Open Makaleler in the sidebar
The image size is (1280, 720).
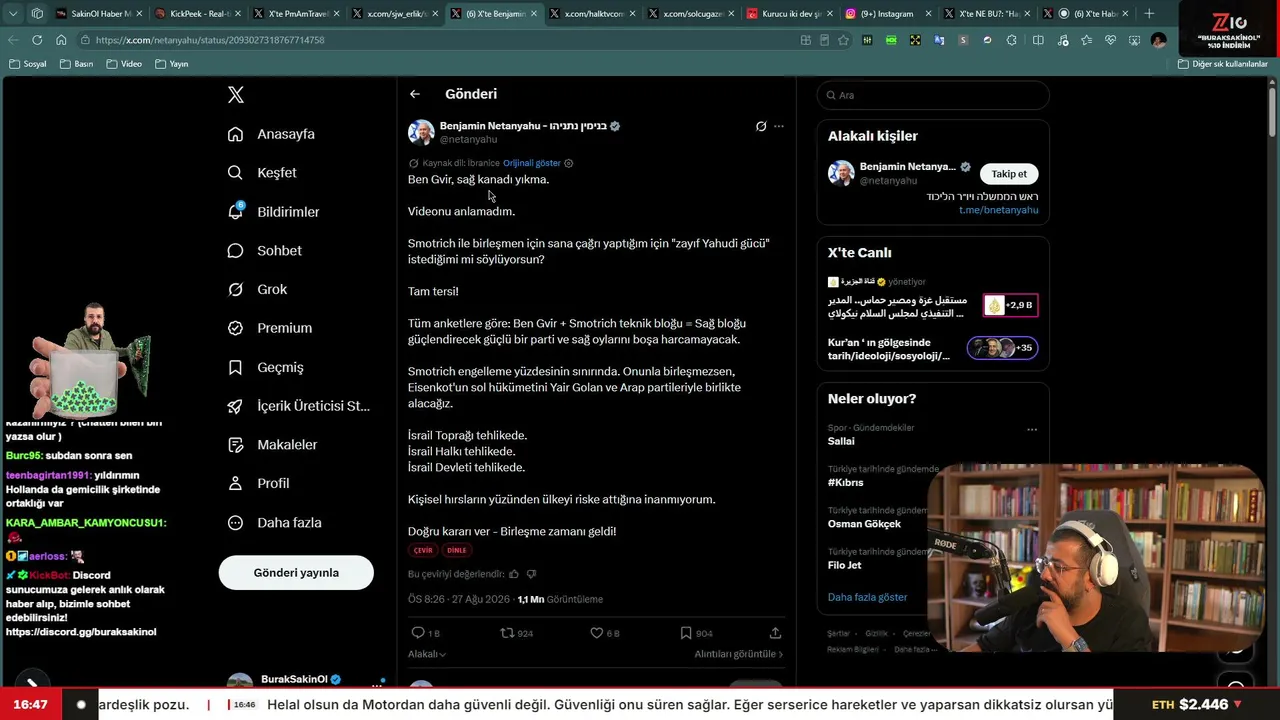coord(273,445)
